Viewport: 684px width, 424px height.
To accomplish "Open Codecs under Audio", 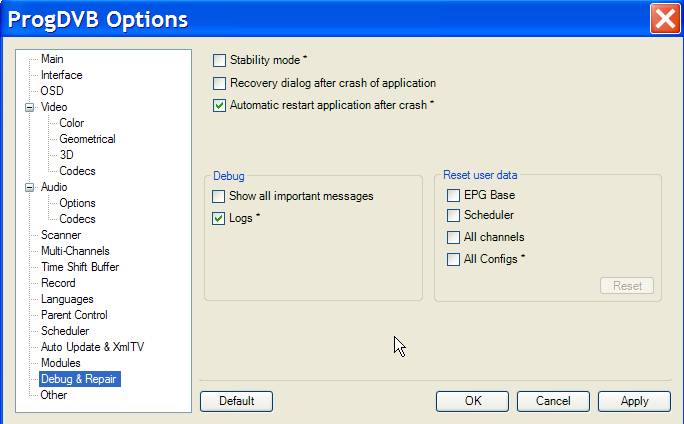I will tap(77, 219).
